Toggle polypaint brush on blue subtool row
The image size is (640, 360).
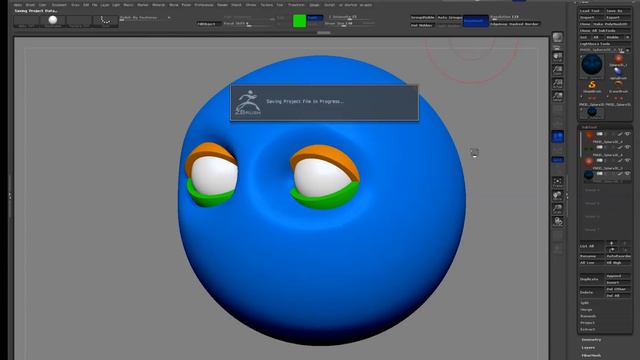click(620, 173)
